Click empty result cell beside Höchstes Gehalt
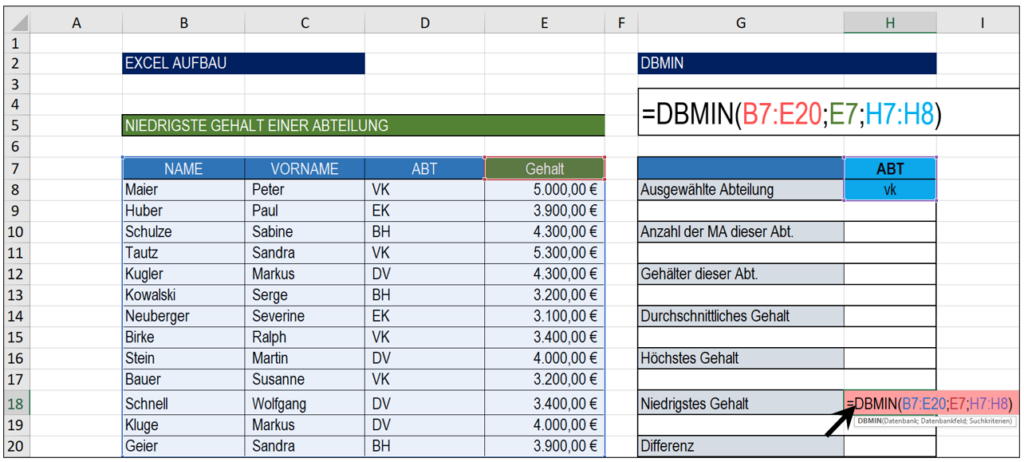This screenshot has width=1024, height=462. [x=890, y=357]
